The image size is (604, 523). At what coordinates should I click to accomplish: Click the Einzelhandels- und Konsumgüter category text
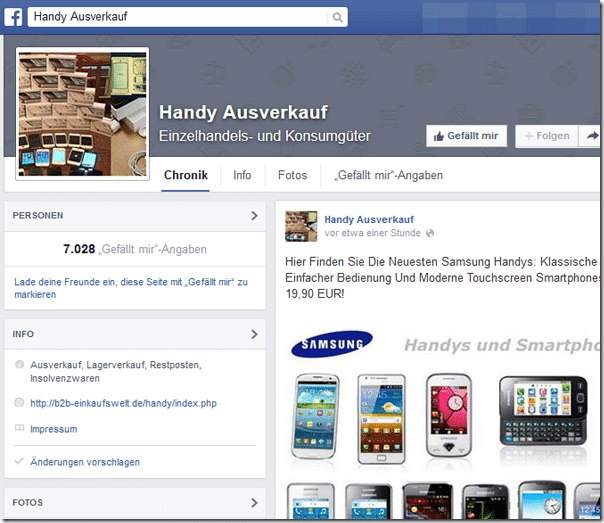click(265, 136)
